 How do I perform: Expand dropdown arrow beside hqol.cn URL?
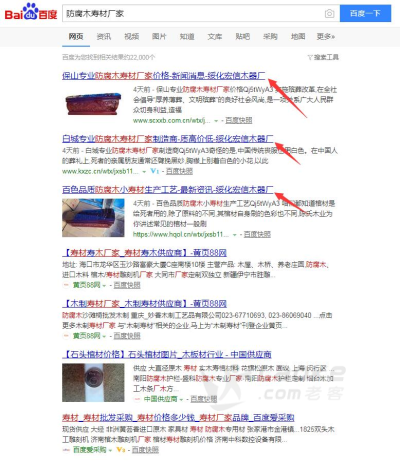coord(234,235)
